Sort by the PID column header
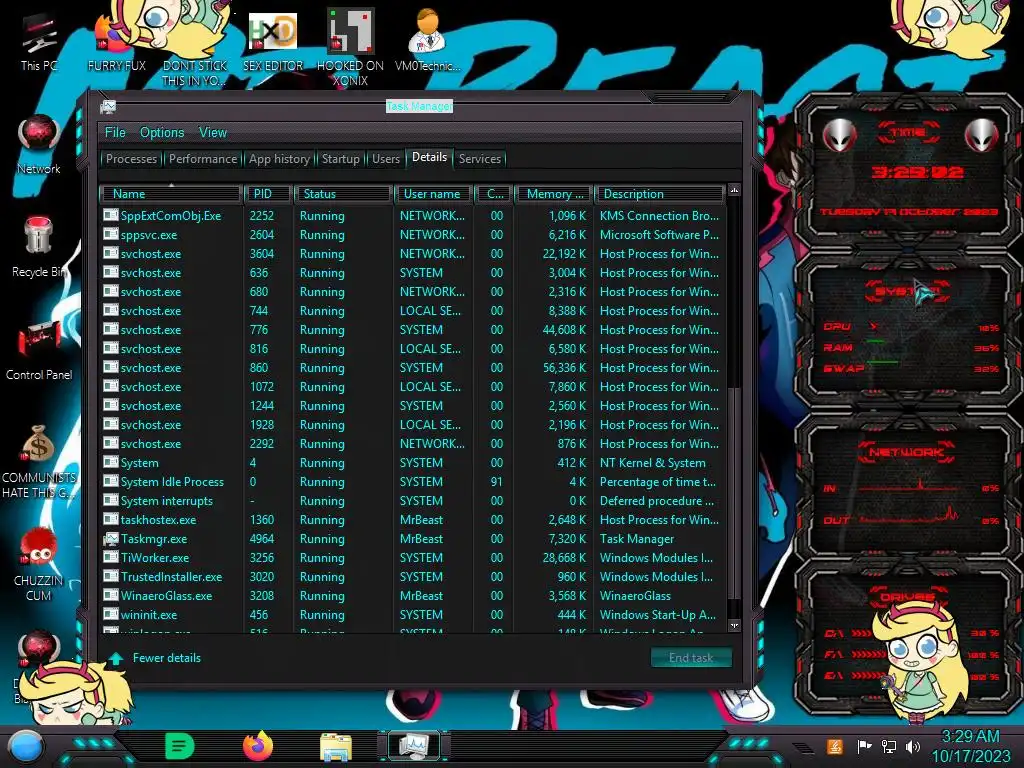This screenshot has height=768, width=1024. click(268, 194)
